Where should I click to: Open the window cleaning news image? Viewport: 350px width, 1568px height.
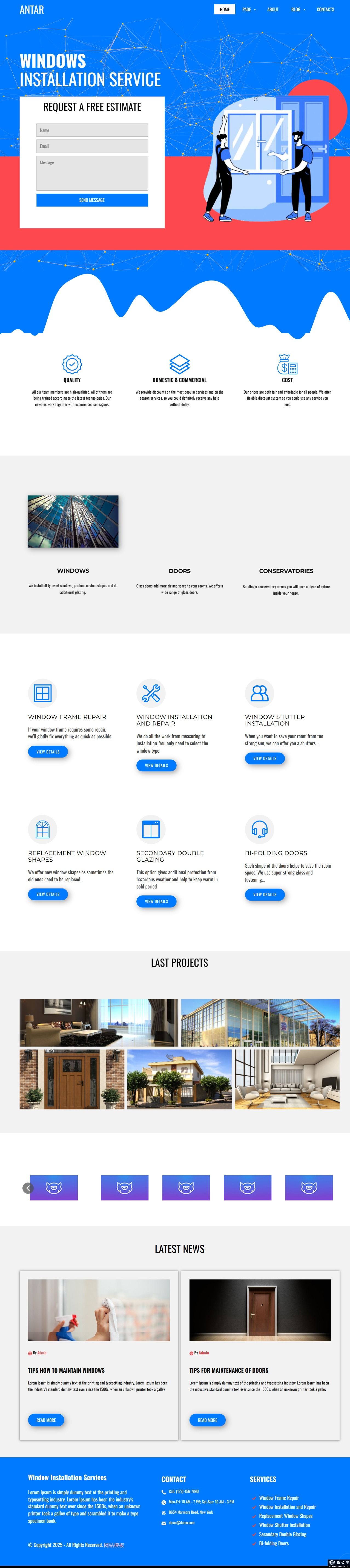(99, 1310)
